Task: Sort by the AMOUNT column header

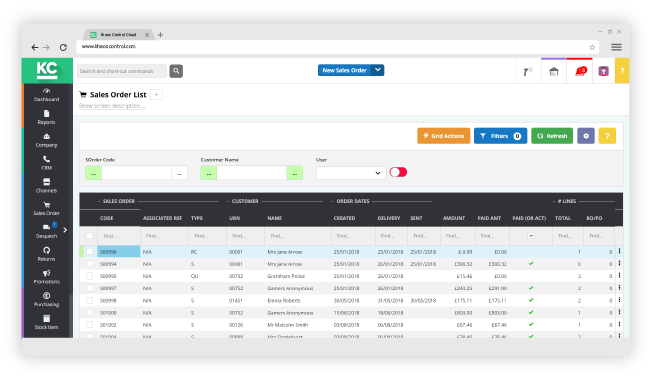Action: 454,218
